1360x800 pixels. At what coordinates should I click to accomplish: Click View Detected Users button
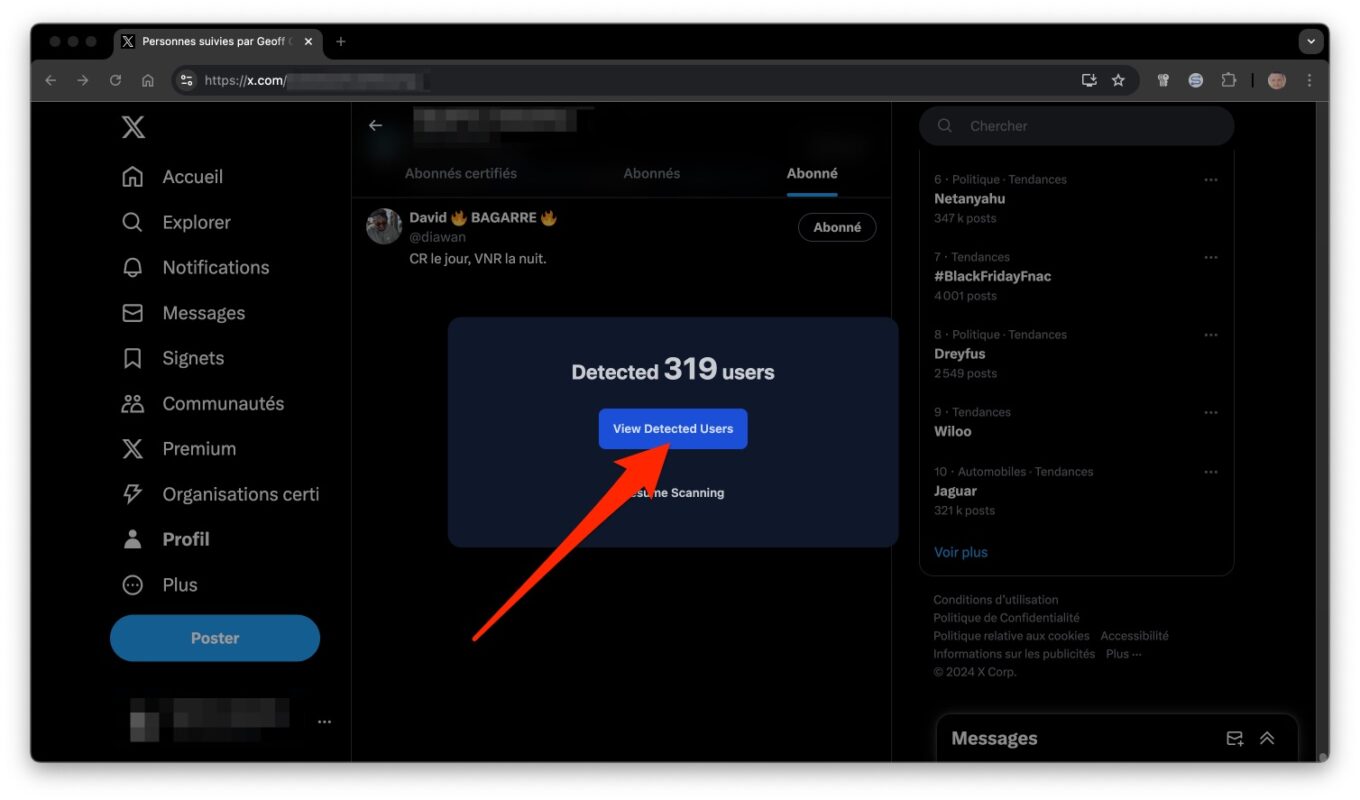(673, 429)
